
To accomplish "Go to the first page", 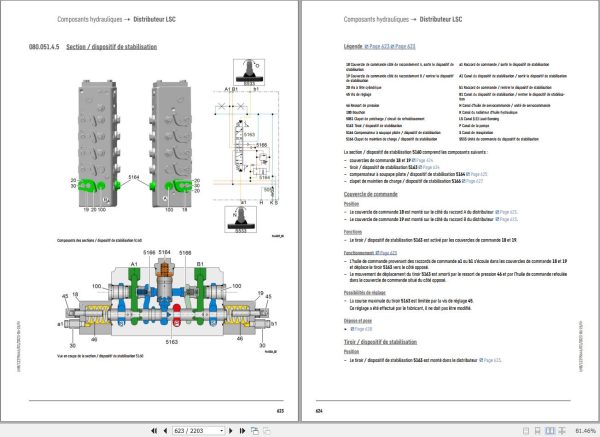I will pos(154,431).
